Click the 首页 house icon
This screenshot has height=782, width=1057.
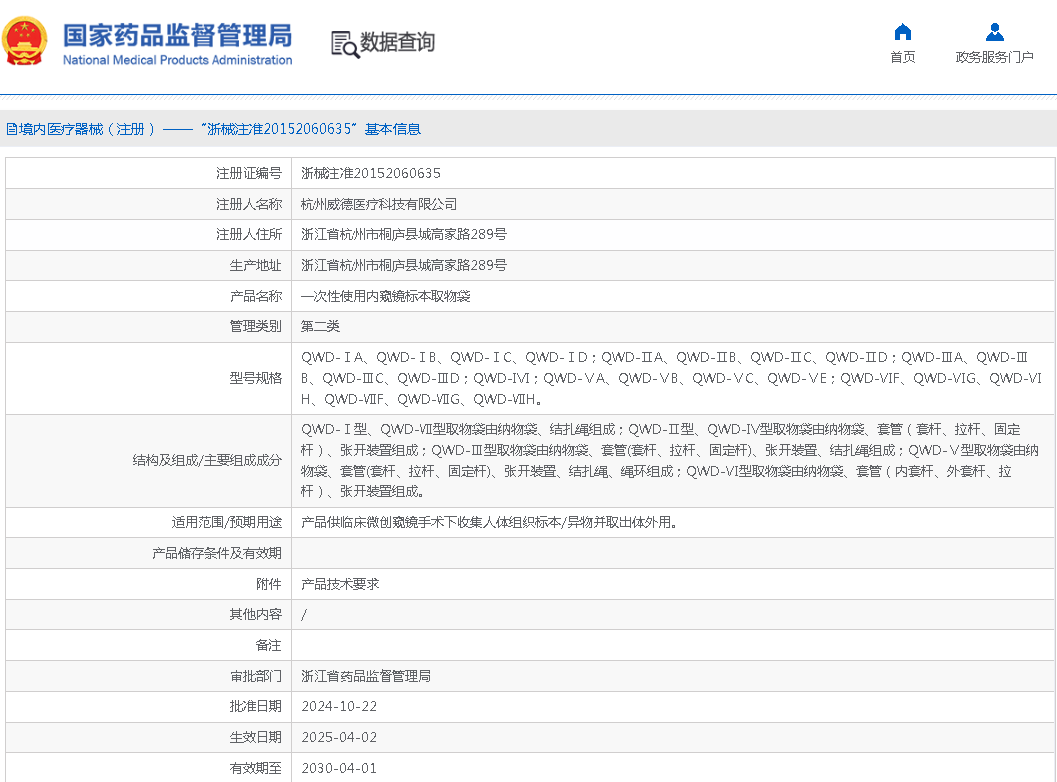[902, 32]
